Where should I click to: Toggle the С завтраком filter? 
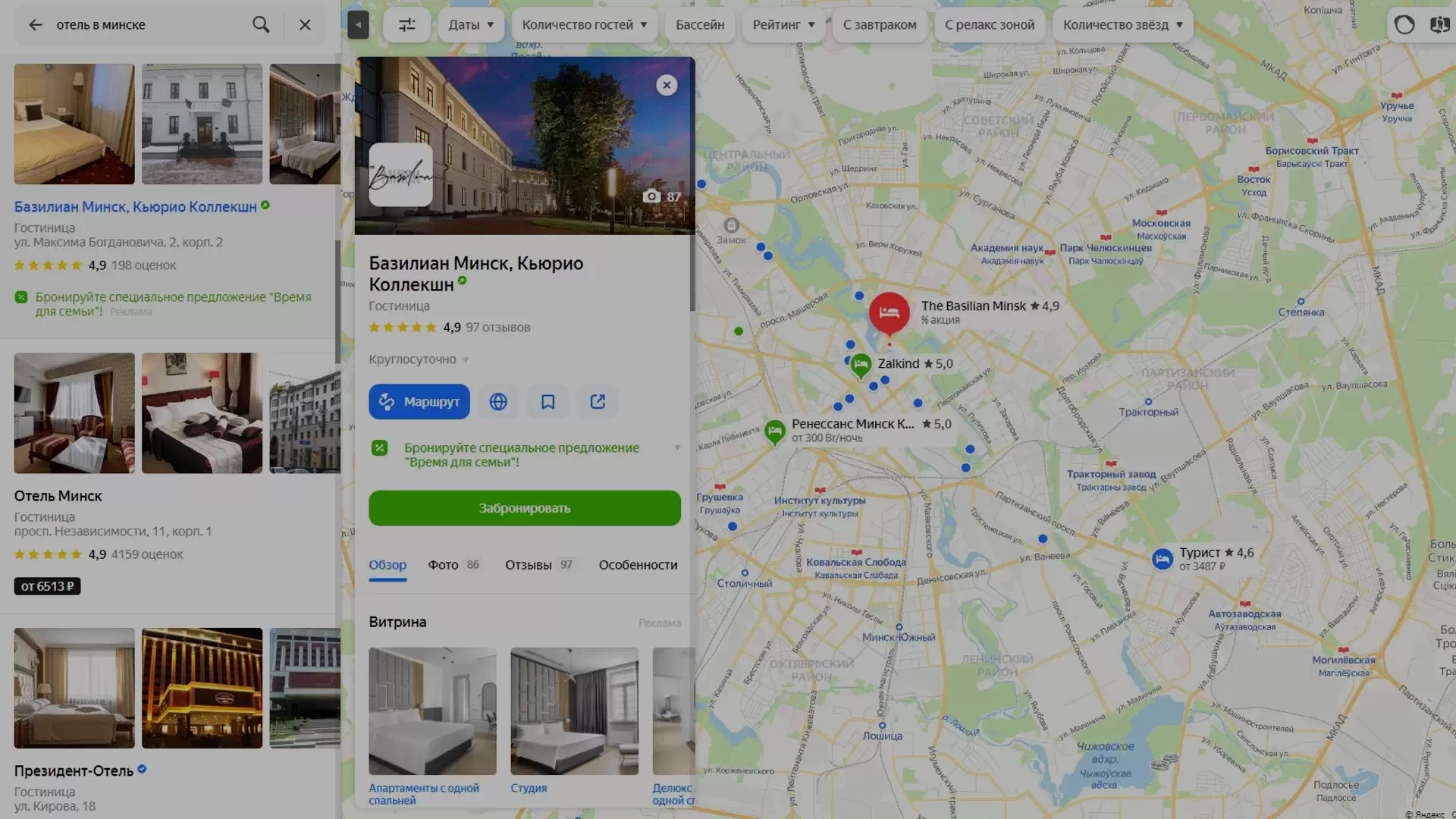[880, 25]
